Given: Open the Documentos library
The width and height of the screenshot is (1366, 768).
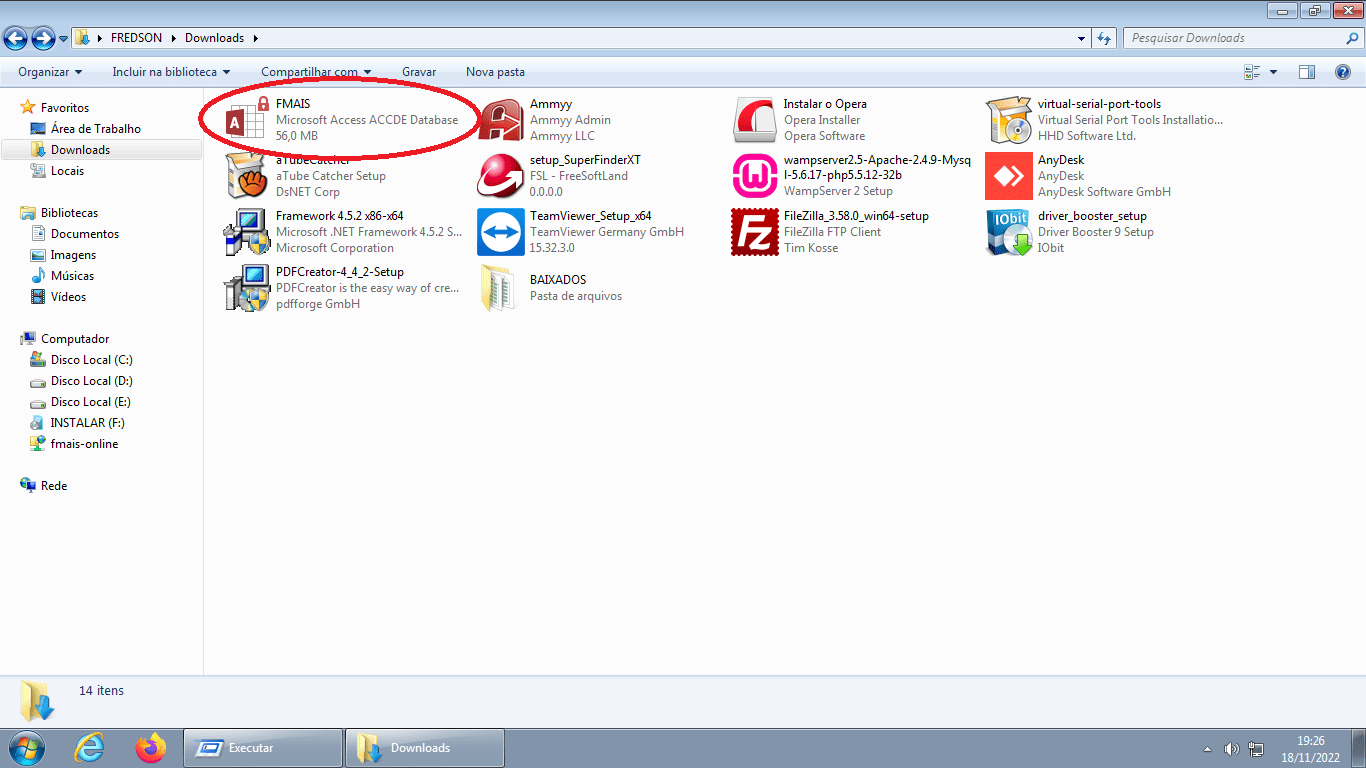Looking at the screenshot, I should [85, 234].
